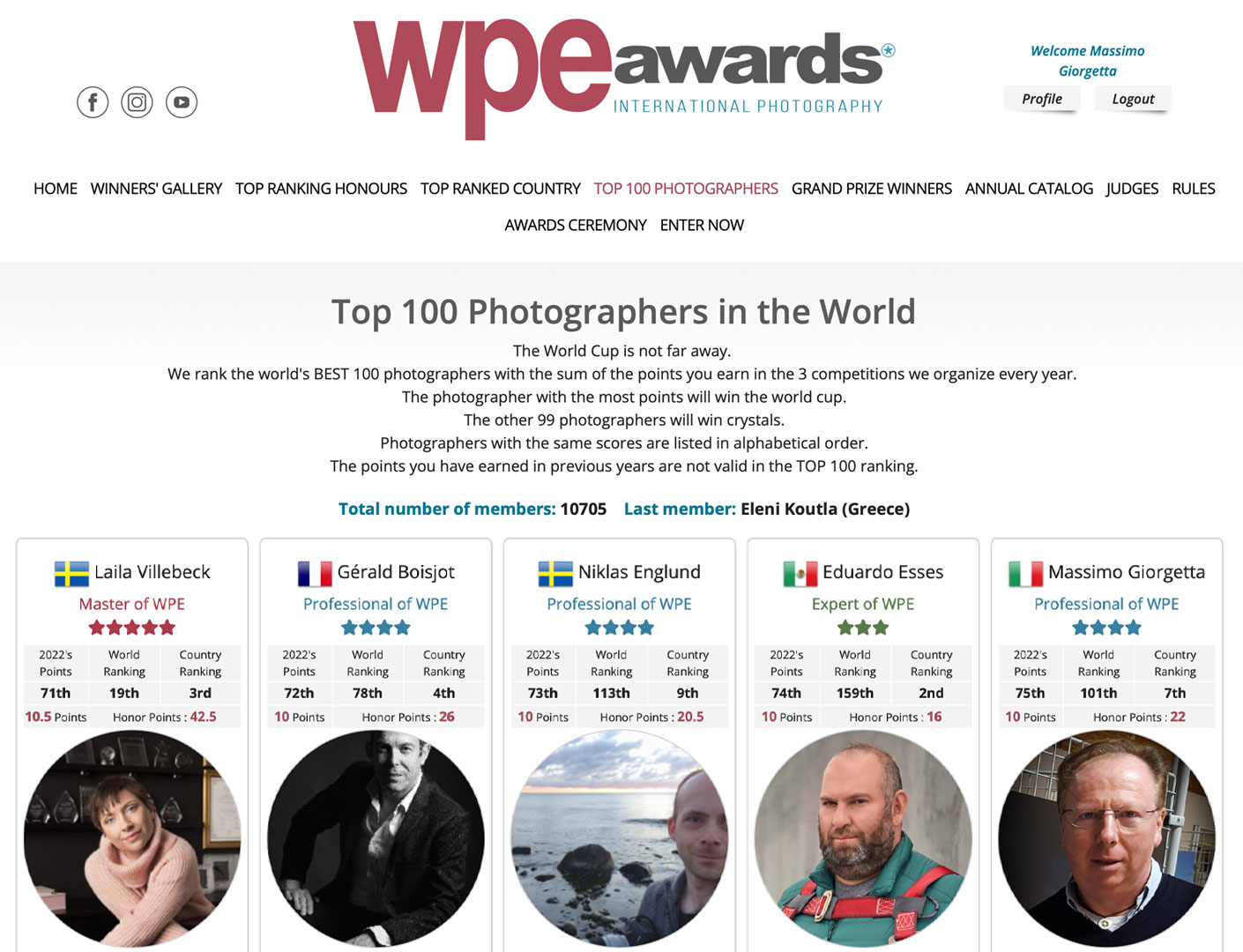This screenshot has width=1243, height=952.
Task: Go to Top Ranked Country page
Action: pos(500,189)
